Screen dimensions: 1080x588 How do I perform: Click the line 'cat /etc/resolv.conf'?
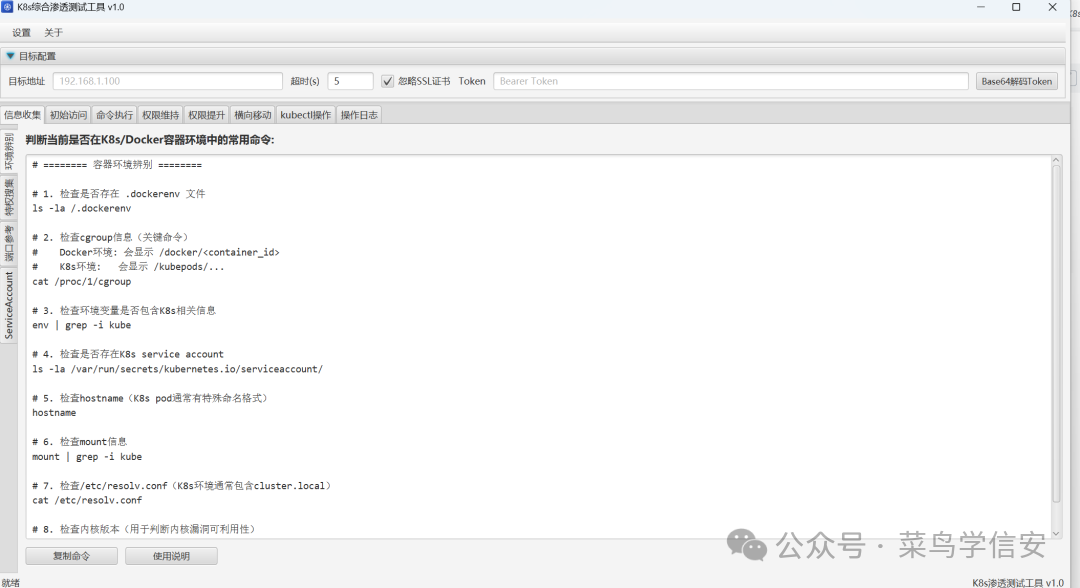coord(87,500)
